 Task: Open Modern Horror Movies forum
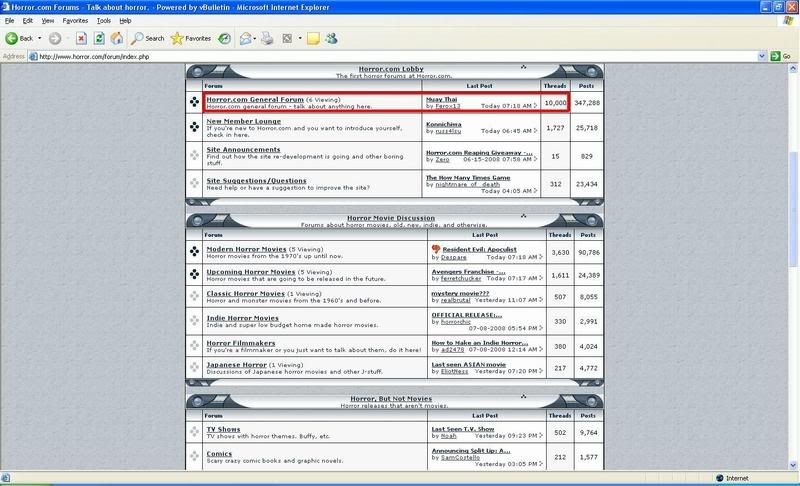[x=246, y=249]
